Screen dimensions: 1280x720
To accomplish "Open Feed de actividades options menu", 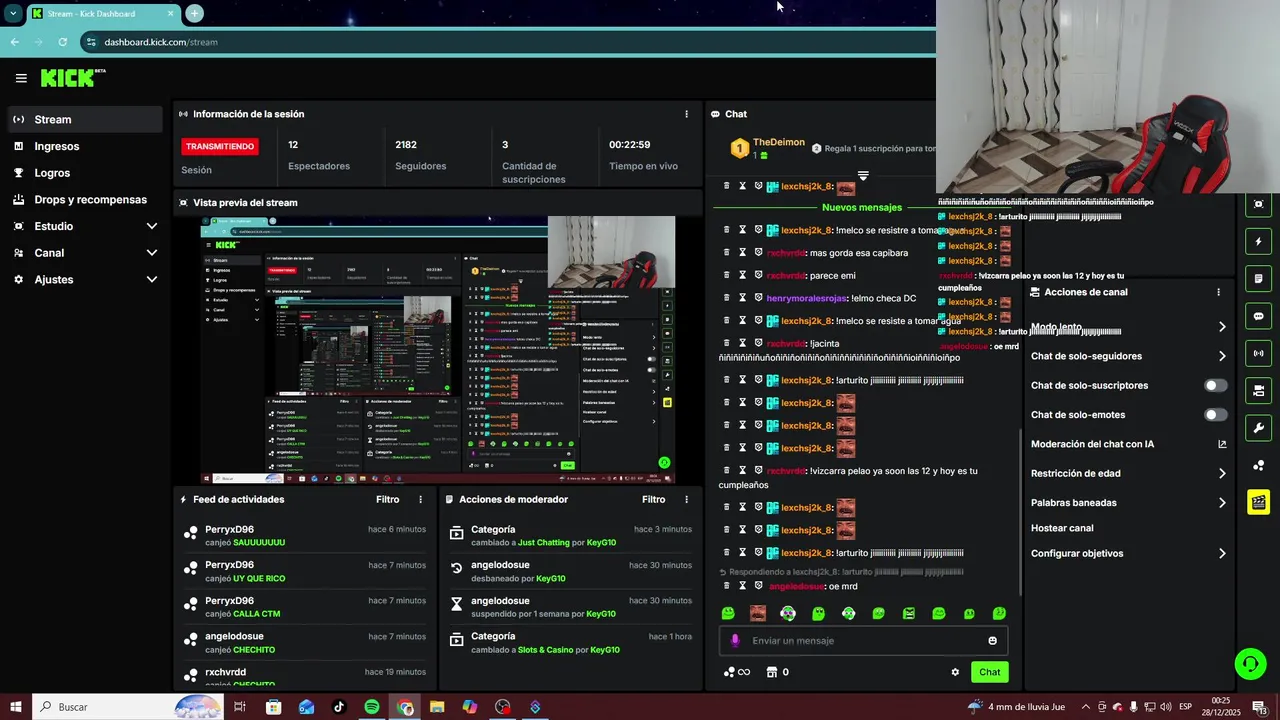I will click(x=420, y=499).
